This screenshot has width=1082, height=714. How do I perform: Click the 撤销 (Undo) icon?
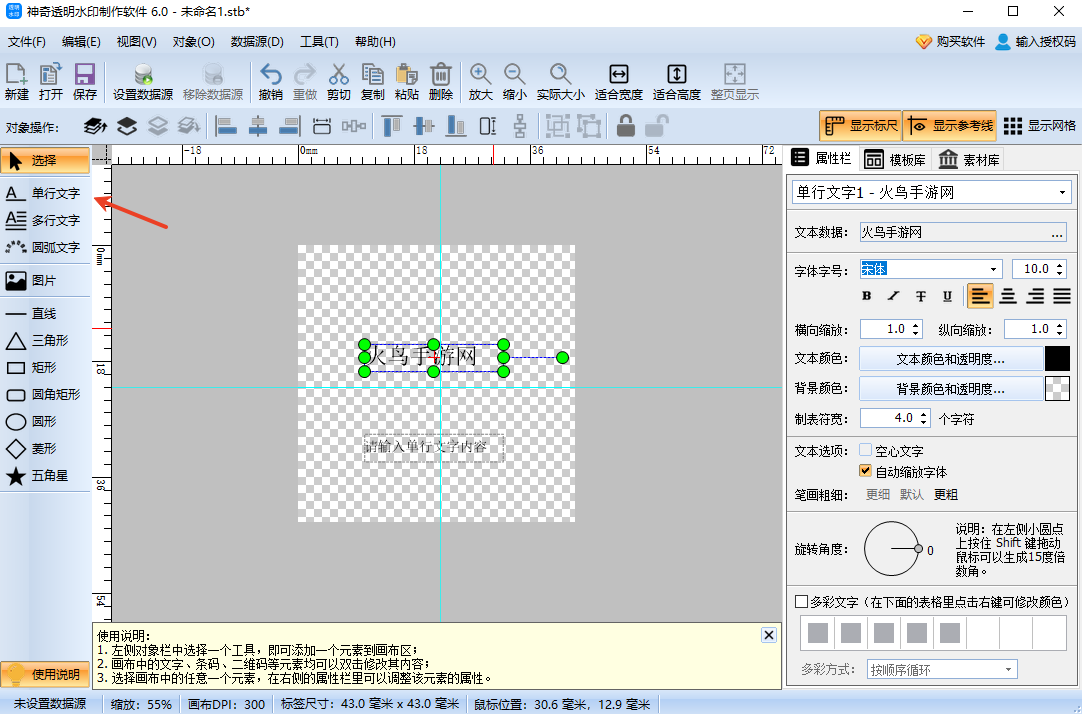point(270,82)
